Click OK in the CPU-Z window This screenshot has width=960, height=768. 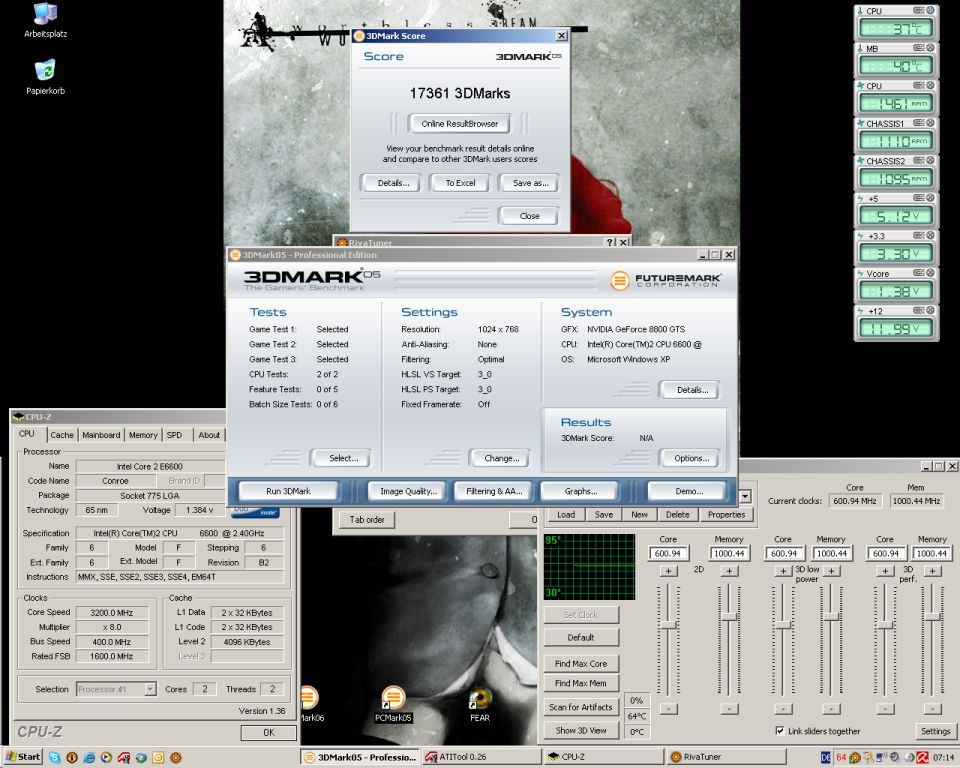[x=269, y=732]
